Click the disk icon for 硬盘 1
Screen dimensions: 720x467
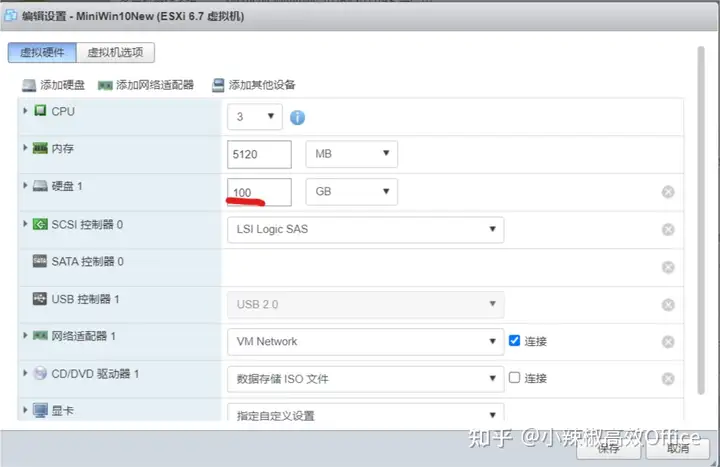click(x=40, y=186)
